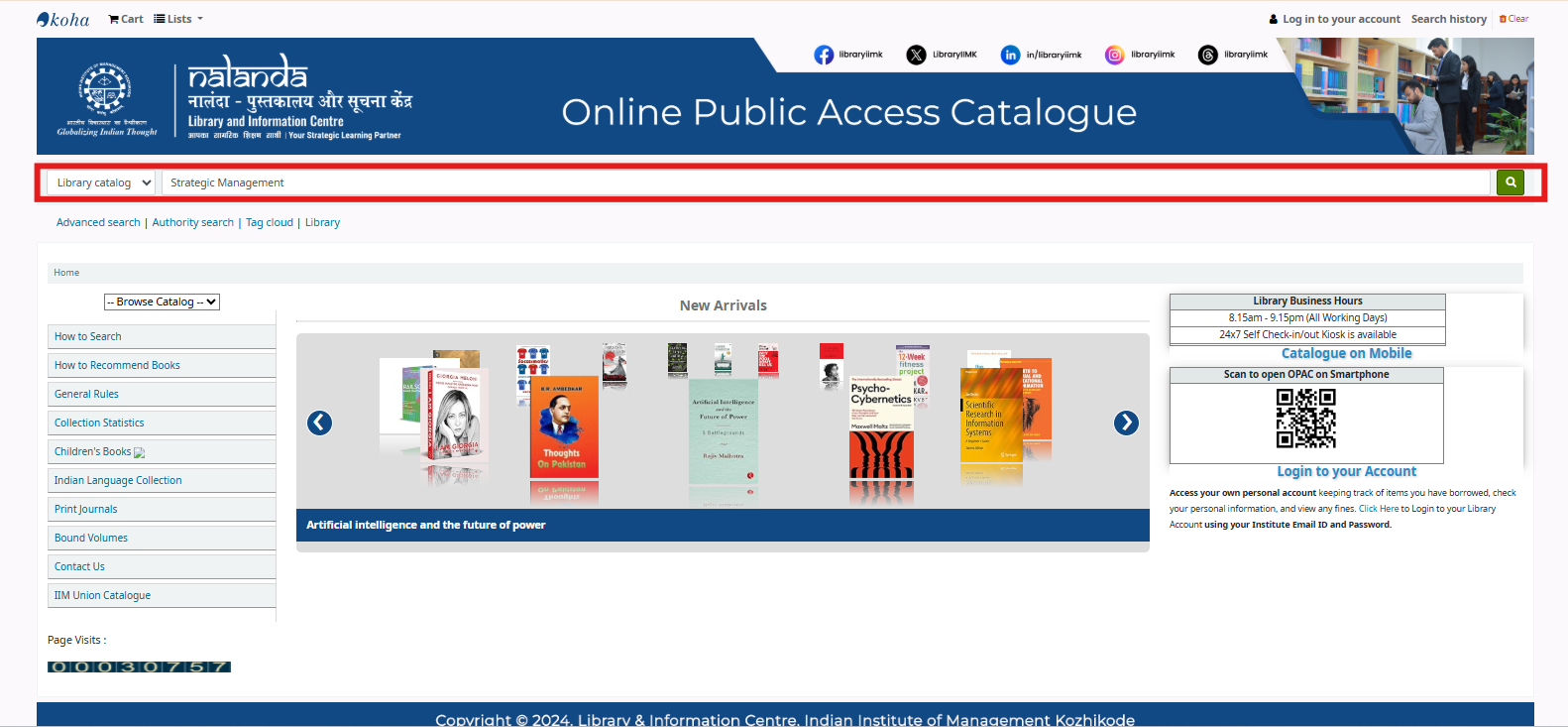Click the Koha logo
The width and height of the screenshot is (1568, 727).
63,19
